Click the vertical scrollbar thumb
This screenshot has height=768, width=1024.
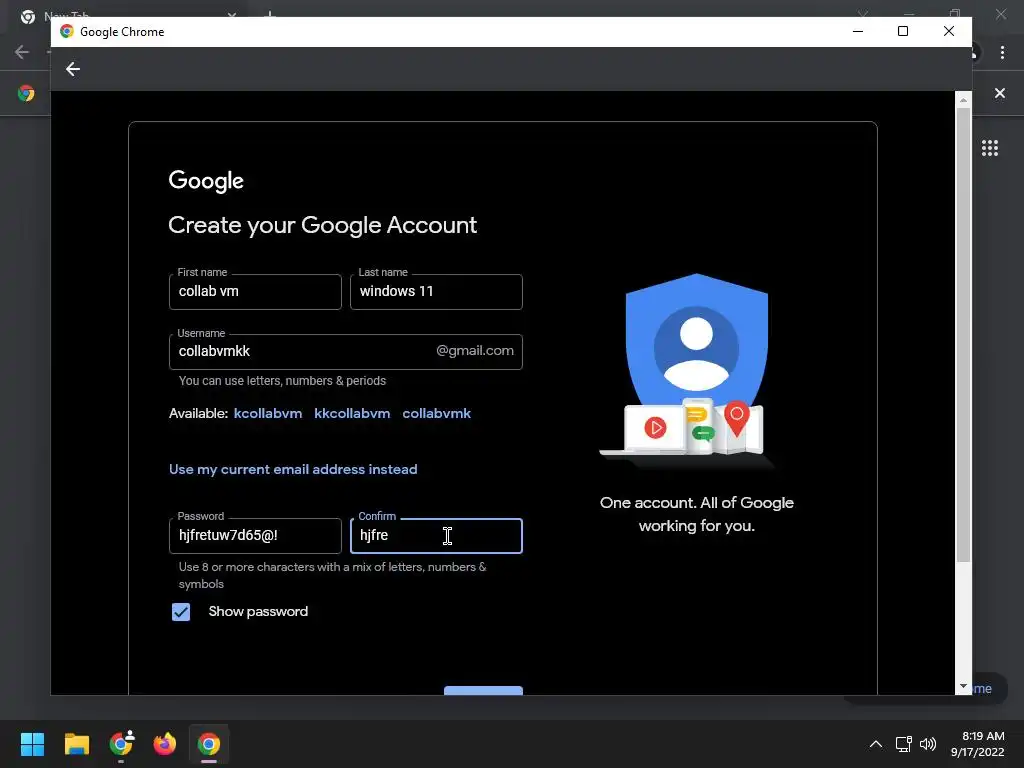pos(963,335)
